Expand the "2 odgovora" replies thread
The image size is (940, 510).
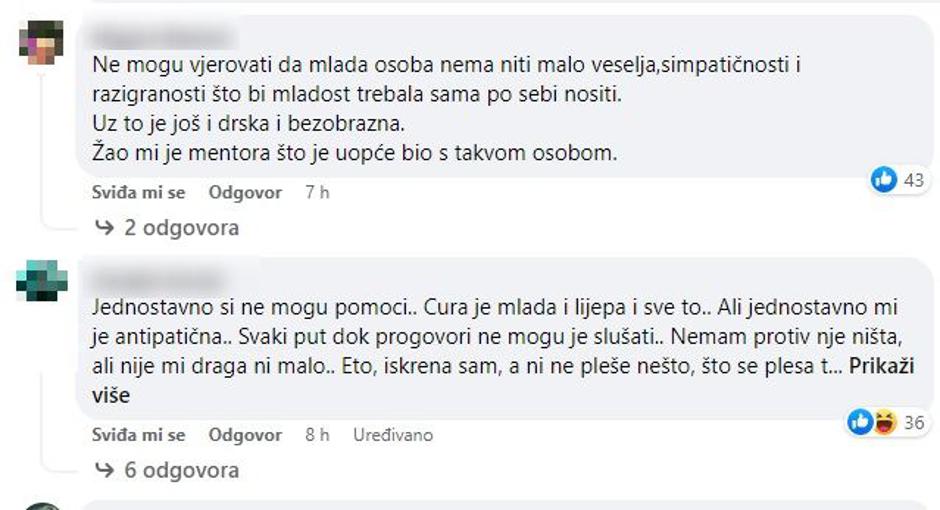click(180, 228)
